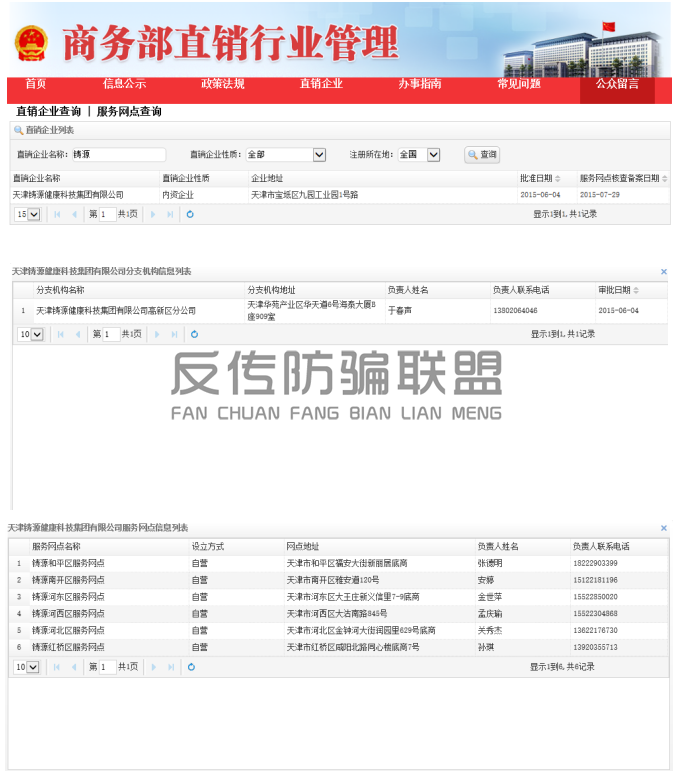The height and width of the screenshot is (771, 673).
Task: Click the 查询 search button
Action: point(482,155)
